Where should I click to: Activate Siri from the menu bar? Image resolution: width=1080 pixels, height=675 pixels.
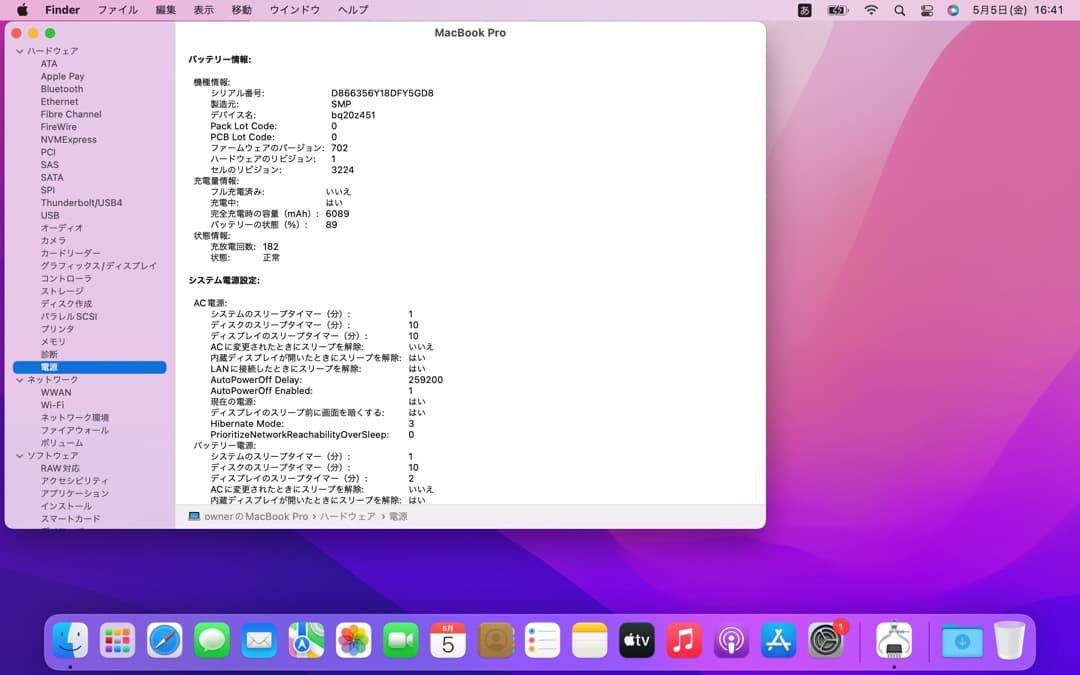953,10
